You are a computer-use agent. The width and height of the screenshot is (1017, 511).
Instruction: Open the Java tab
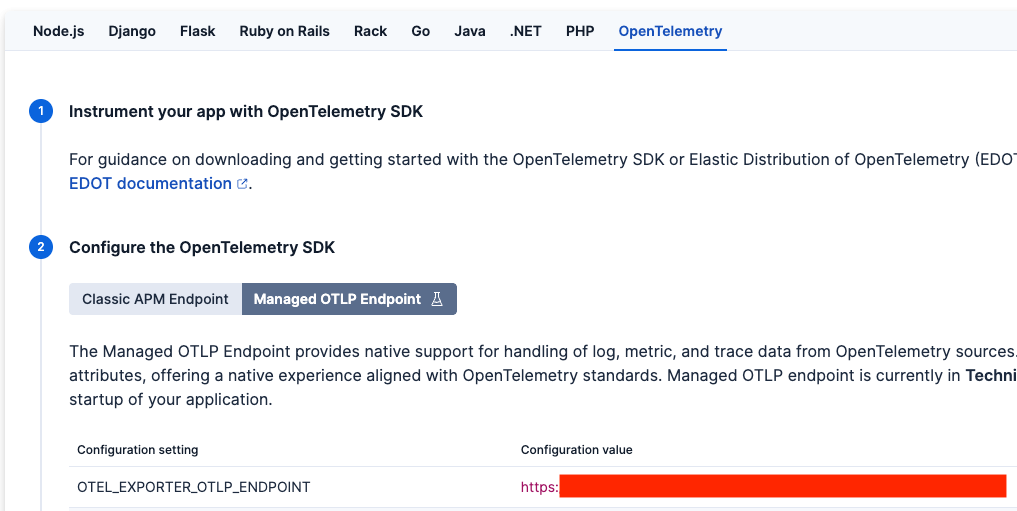(470, 31)
